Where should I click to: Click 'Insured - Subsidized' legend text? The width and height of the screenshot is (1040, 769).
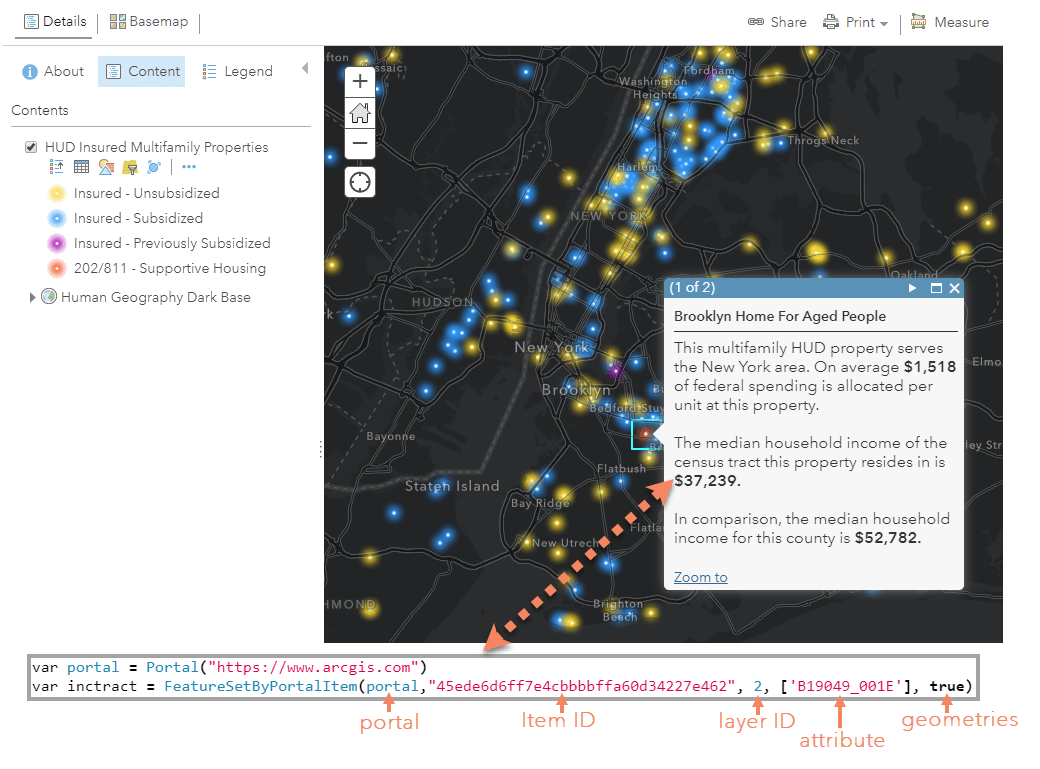(138, 218)
